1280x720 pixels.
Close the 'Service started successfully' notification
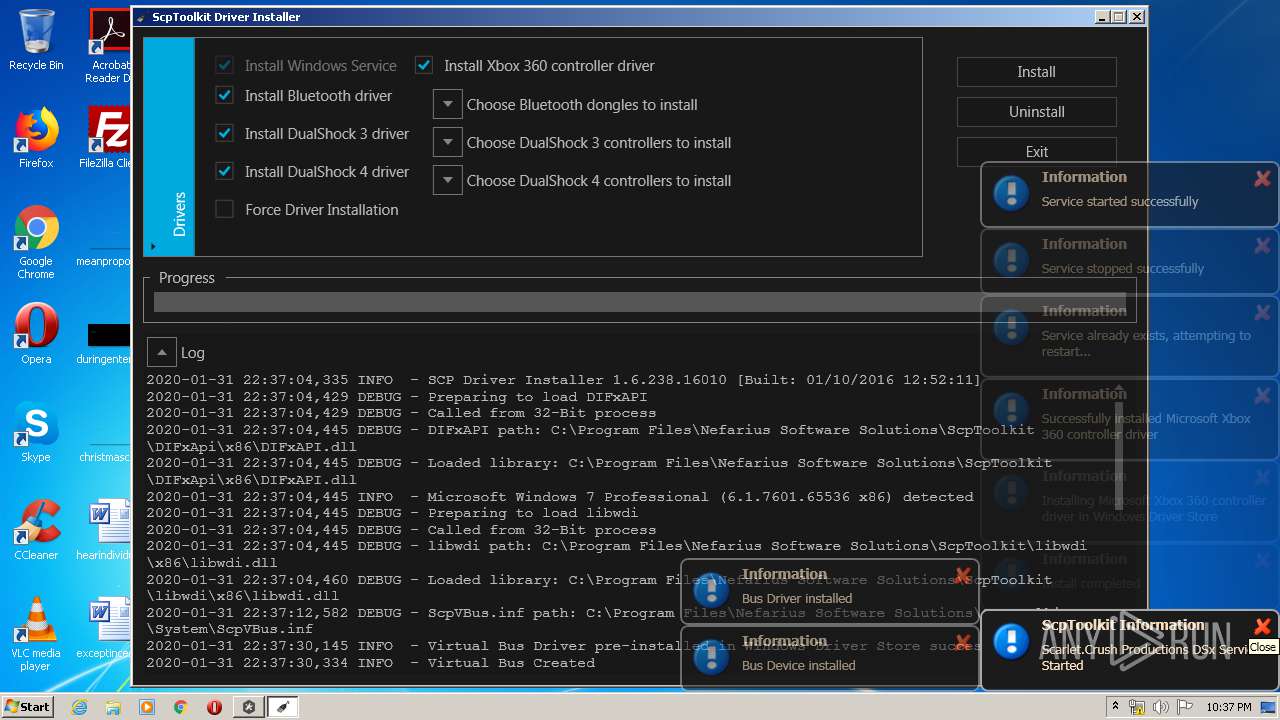(x=1262, y=178)
